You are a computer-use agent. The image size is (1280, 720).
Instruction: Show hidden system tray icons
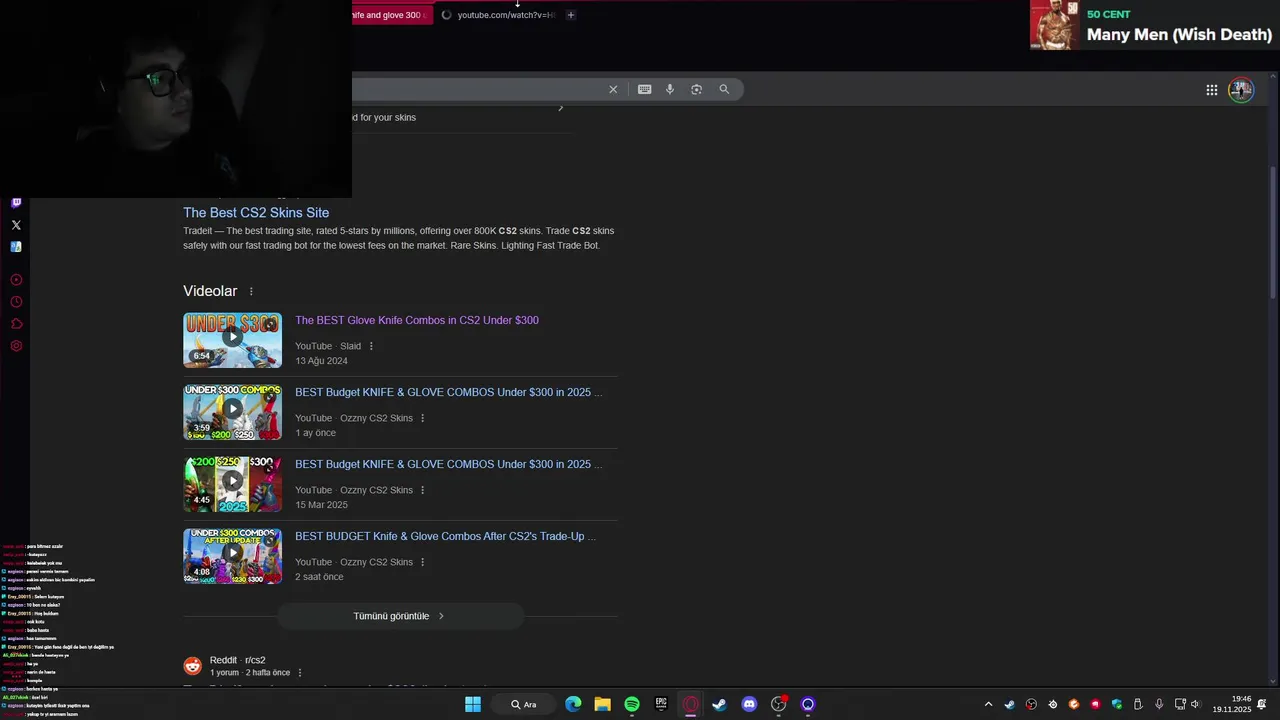coord(988,704)
